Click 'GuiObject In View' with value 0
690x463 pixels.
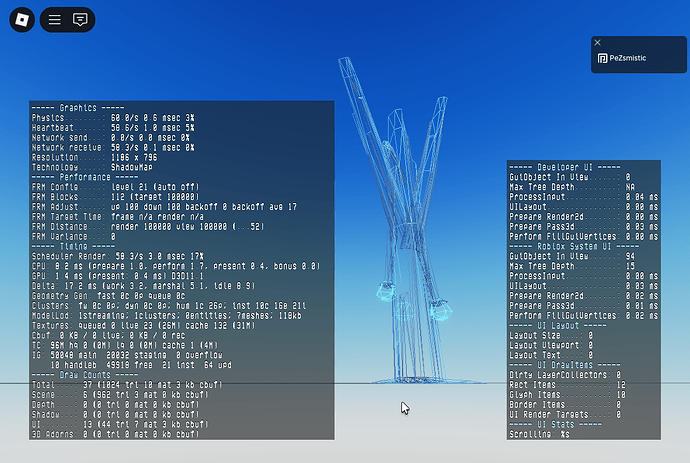(570, 177)
